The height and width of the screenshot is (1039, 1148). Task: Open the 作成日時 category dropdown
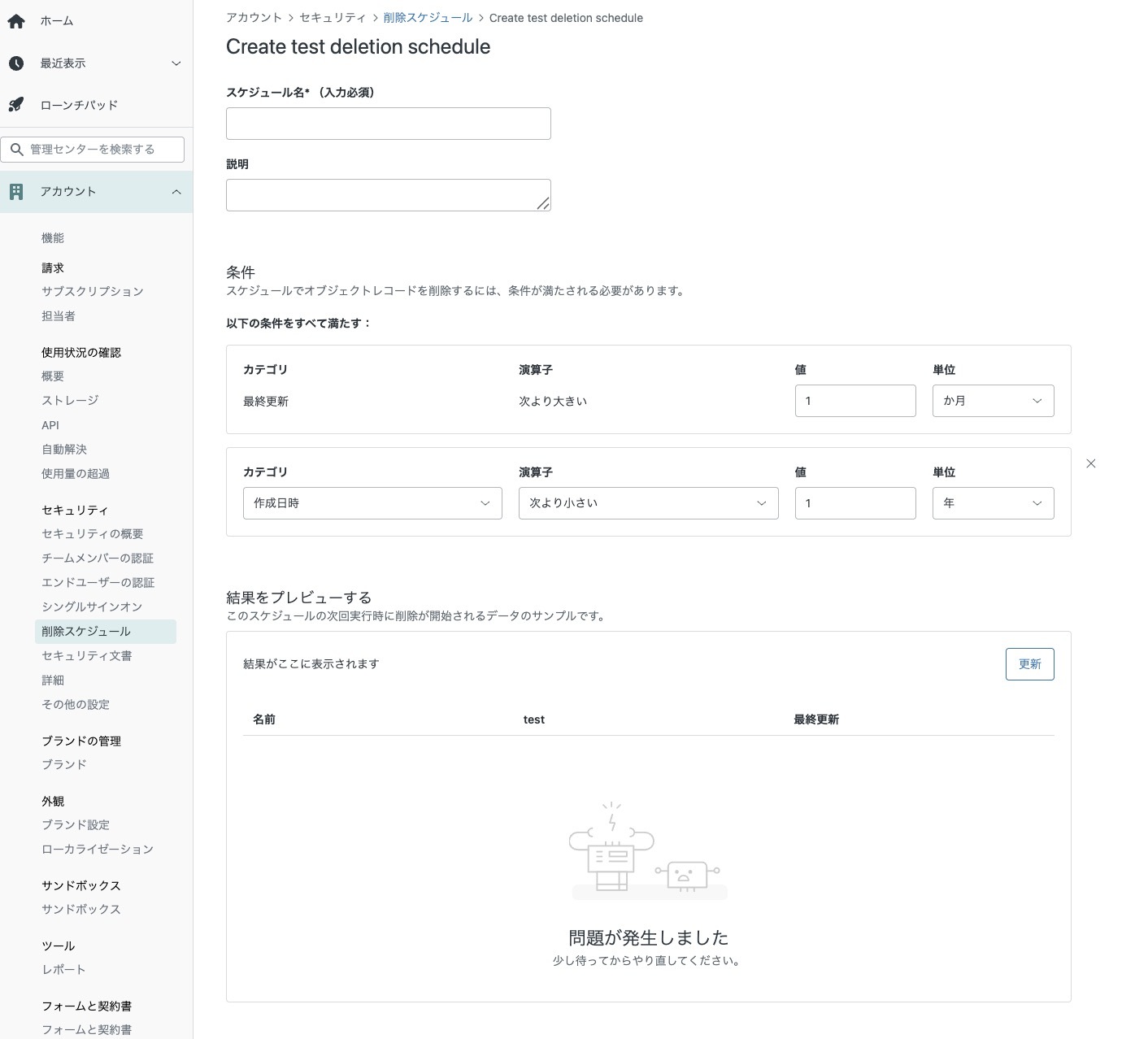point(372,503)
